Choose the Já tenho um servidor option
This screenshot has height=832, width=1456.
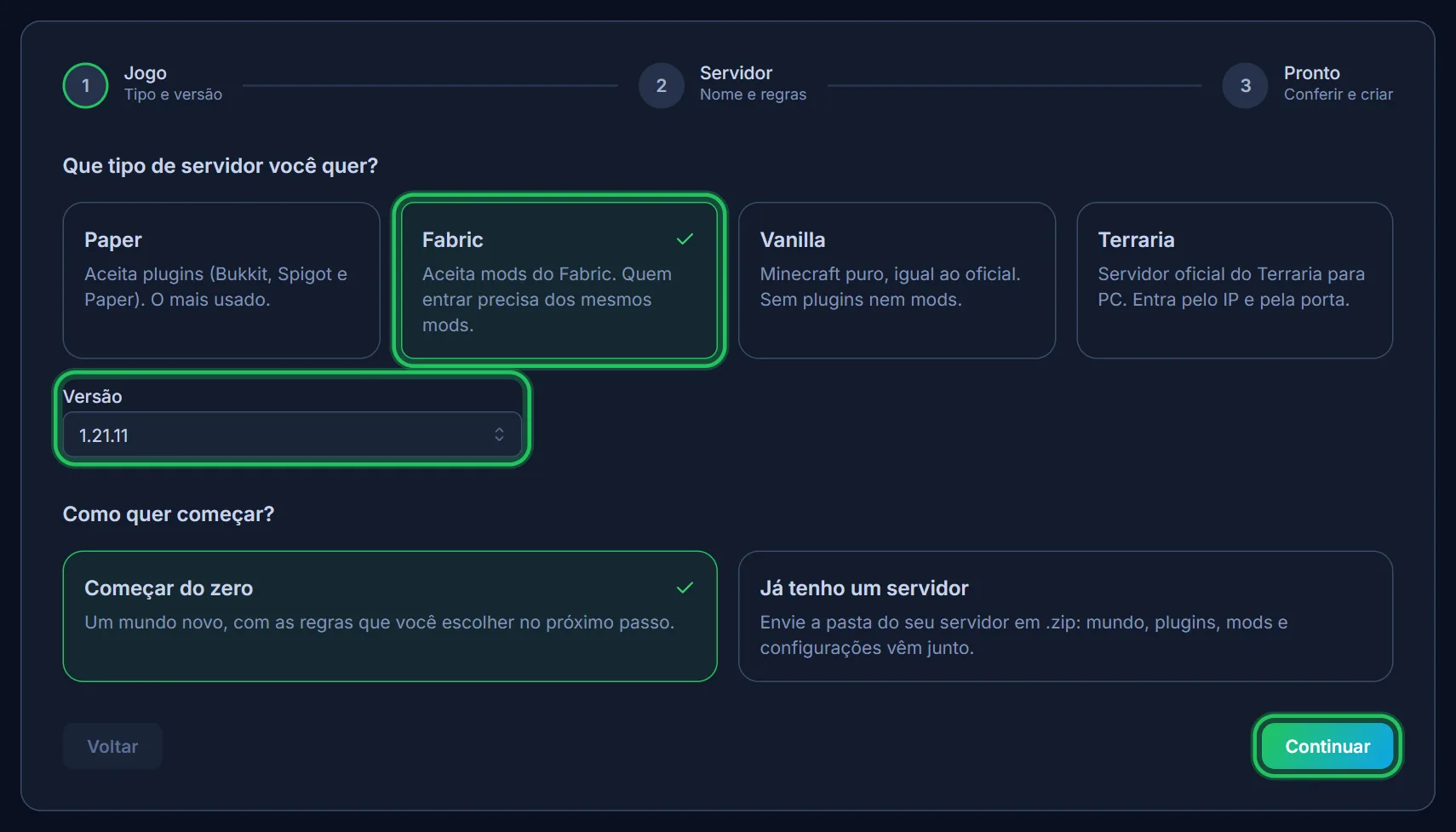click(1065, 617)
